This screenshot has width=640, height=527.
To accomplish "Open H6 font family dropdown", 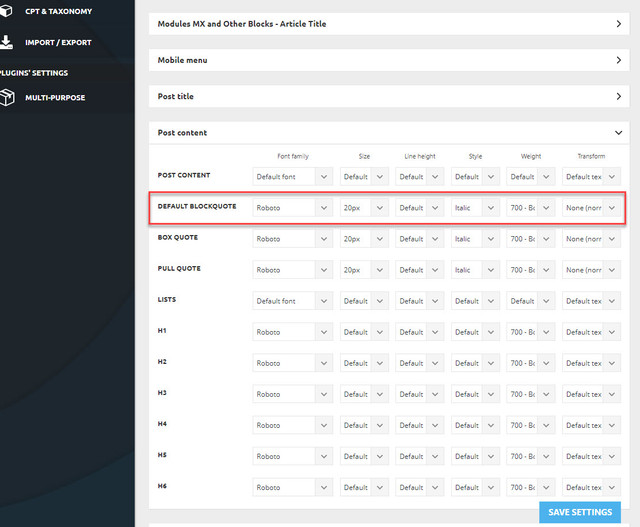I will (x=293, y=487).
